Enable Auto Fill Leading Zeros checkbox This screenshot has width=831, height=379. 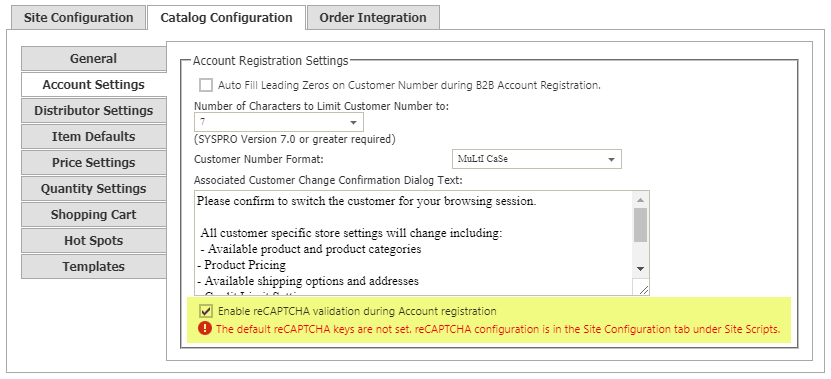point(206,85)
